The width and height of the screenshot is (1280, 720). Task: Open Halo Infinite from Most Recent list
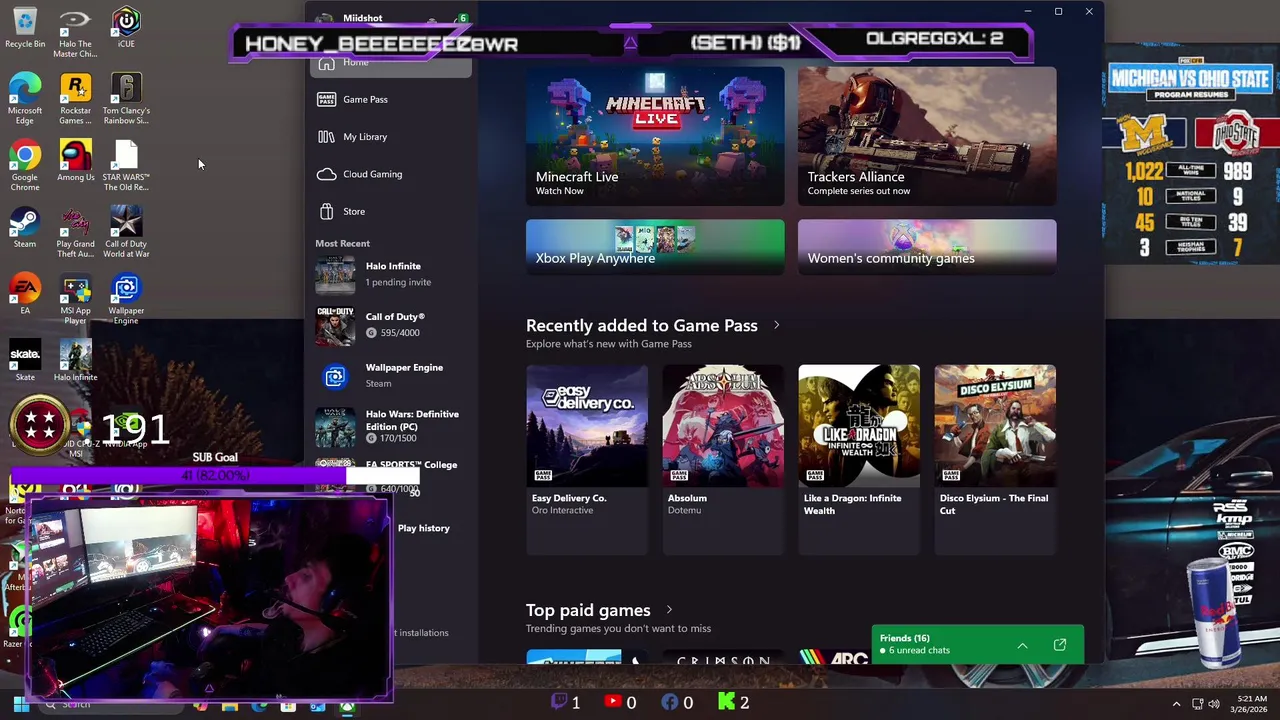[x=391, y=274]
